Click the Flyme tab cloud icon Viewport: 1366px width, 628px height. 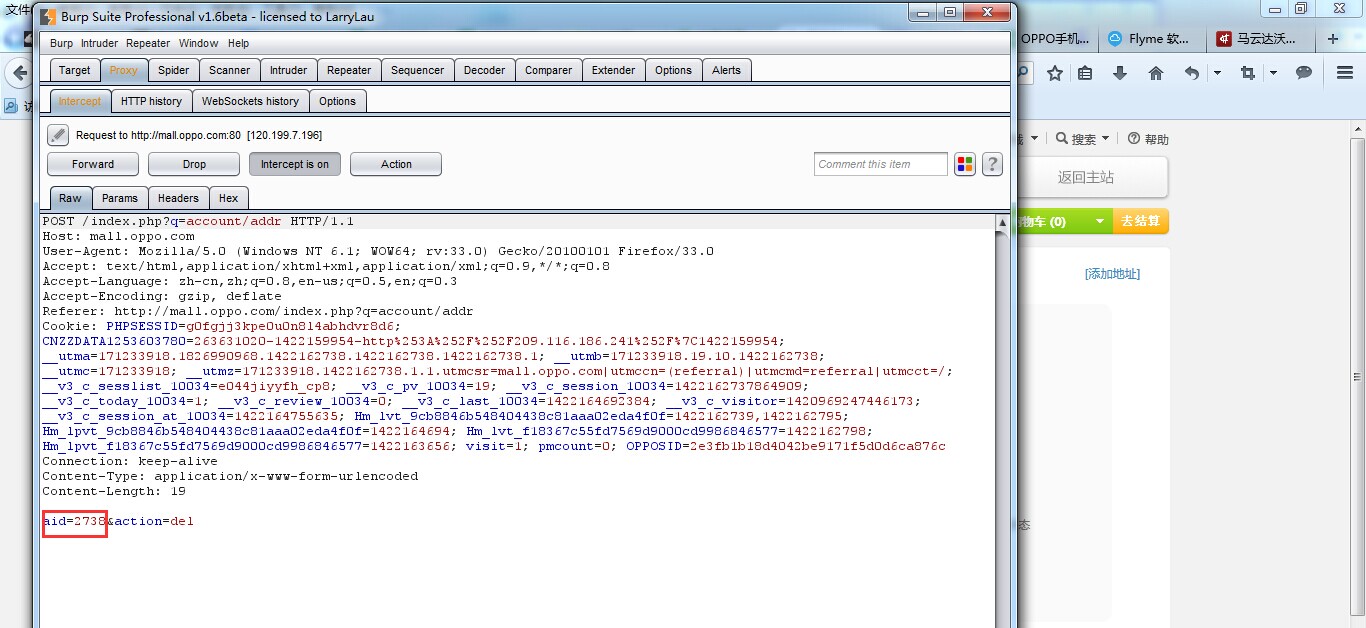(1115, 39)
